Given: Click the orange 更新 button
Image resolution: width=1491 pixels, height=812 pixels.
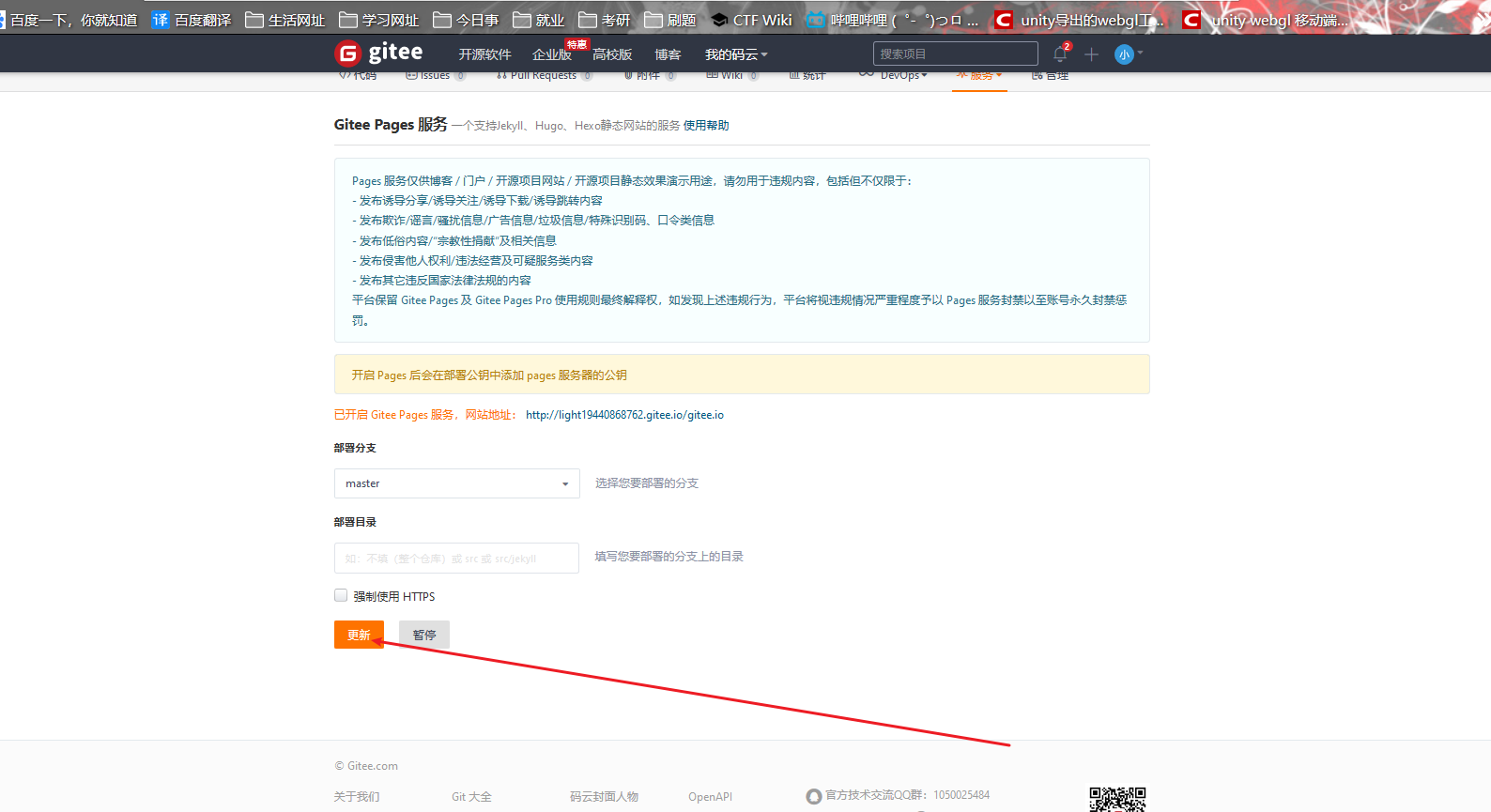Looking at the screenshot, I should point(359,635).
